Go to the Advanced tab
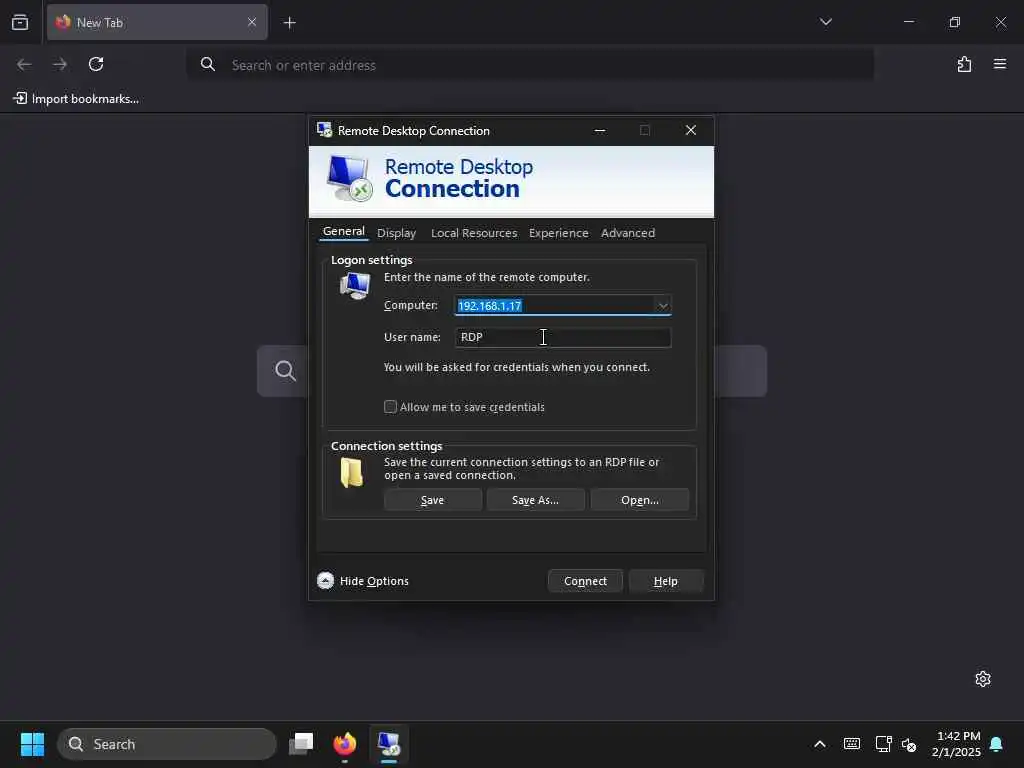1024x768 pixels. click(628, 233)
